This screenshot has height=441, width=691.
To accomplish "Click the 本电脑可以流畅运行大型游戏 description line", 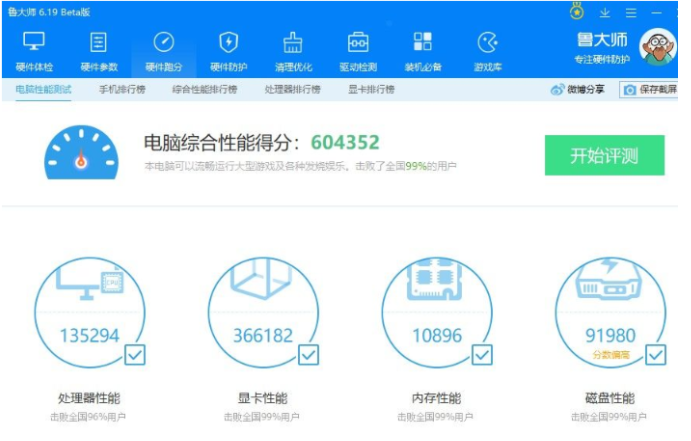I will 300,166.
